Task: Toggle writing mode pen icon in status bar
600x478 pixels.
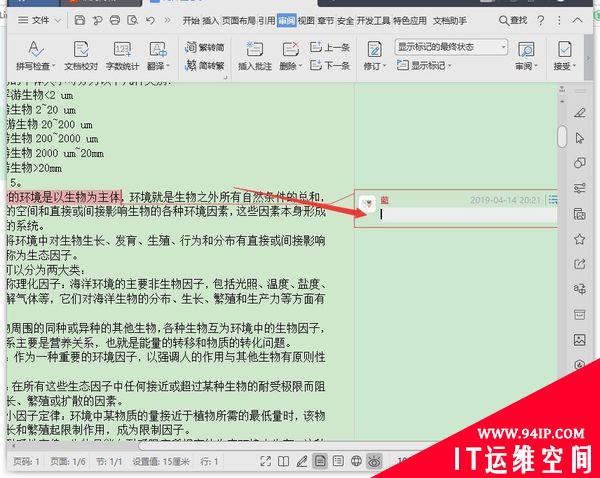Action: tap(302, 461)
